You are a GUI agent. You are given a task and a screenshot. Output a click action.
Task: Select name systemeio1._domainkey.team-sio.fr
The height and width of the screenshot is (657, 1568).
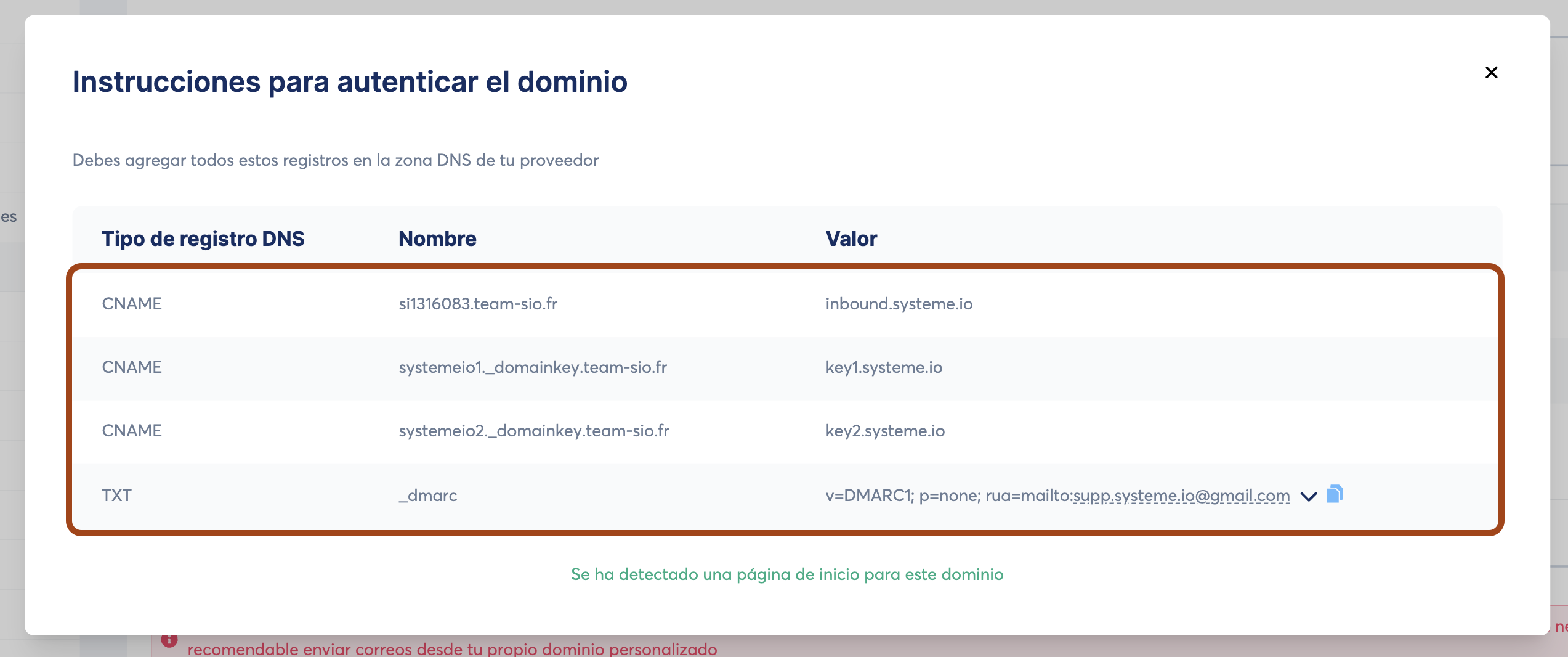[x=533, y=367]
